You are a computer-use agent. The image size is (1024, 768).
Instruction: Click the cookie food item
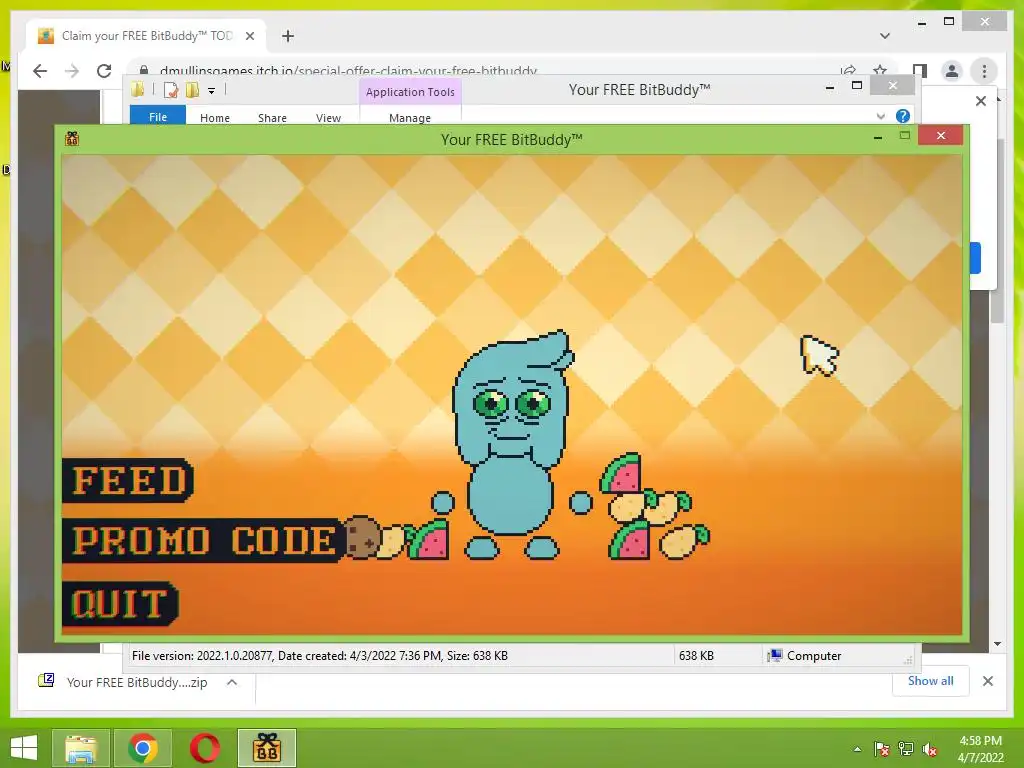click(x=362, y=537)
